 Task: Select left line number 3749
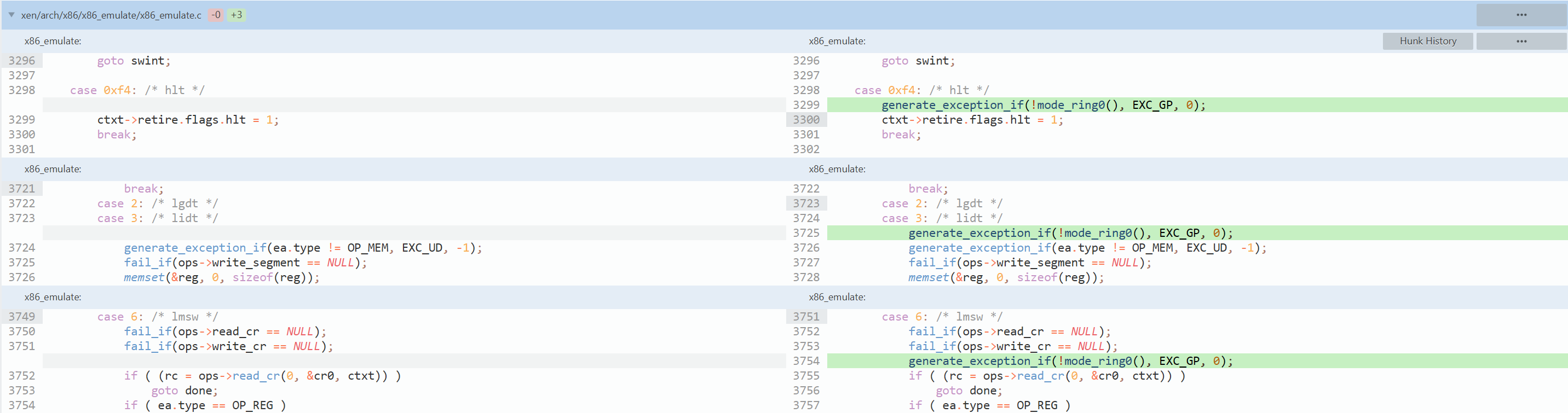pos(22,316)
